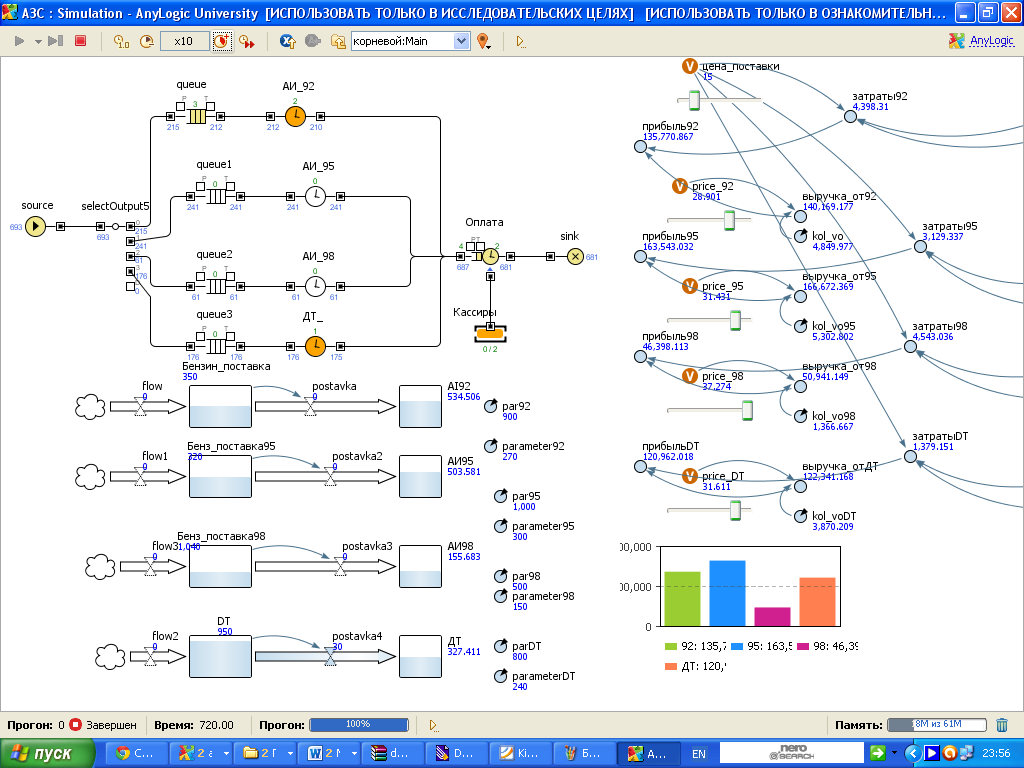The width and height of the screenshot is (1024, 768).
Task: Adjust the price_95 slider handle
Action: click(735, 320)
